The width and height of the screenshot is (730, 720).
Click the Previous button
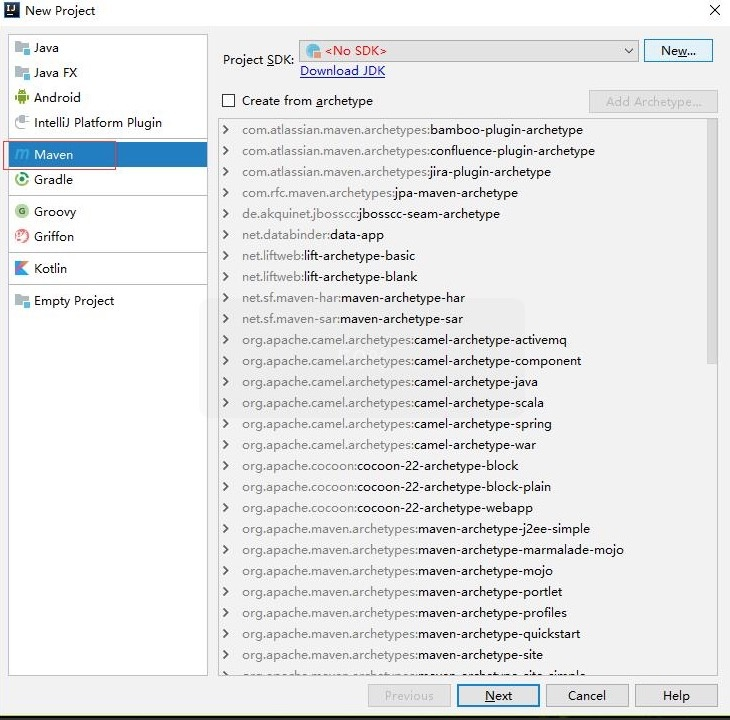coord(409,695)
